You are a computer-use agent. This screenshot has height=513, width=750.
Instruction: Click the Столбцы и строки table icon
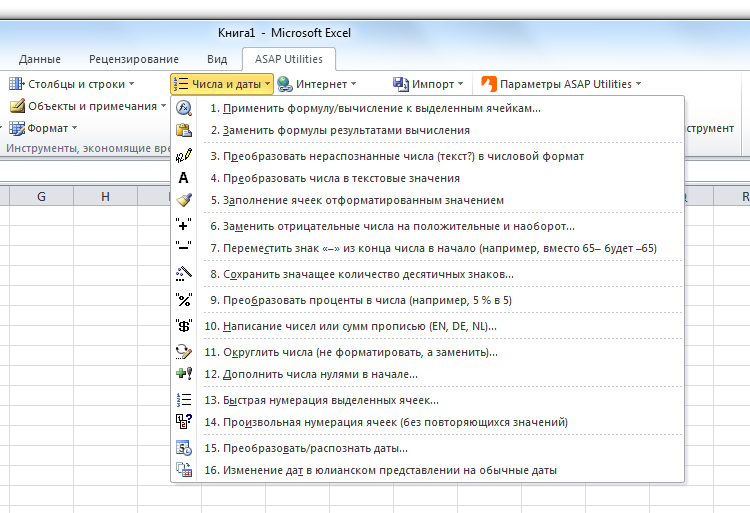17,84
